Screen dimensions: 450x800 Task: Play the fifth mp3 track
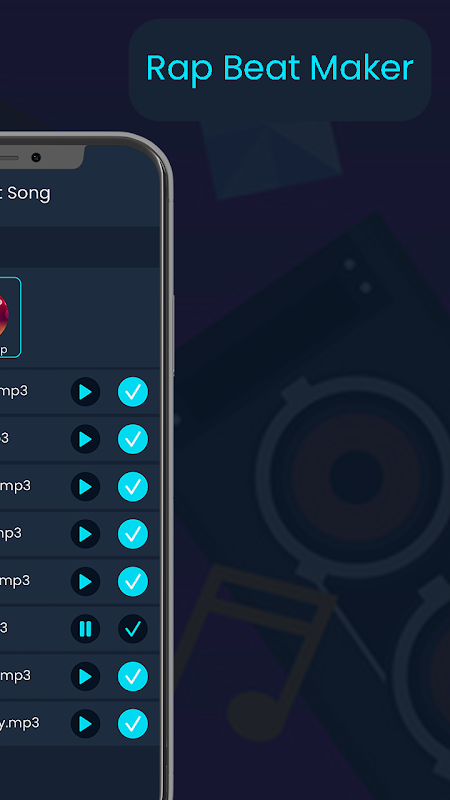coord(85,582)
